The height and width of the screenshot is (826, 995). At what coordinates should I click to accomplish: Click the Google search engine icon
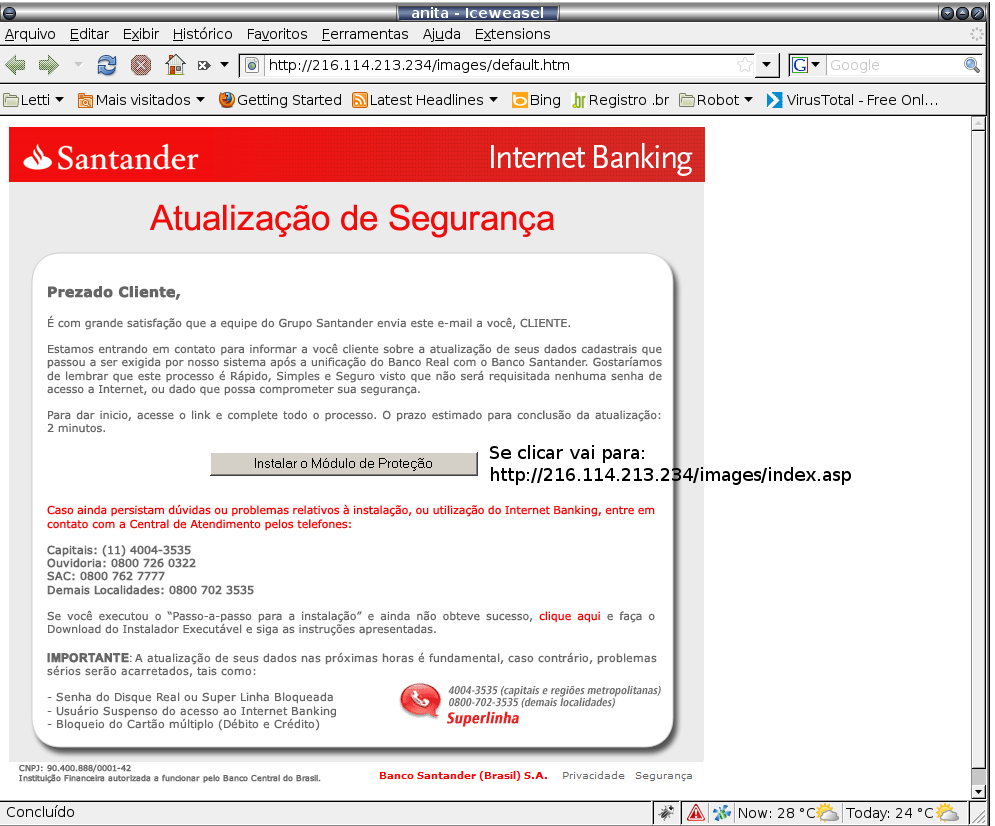[800, 65]
